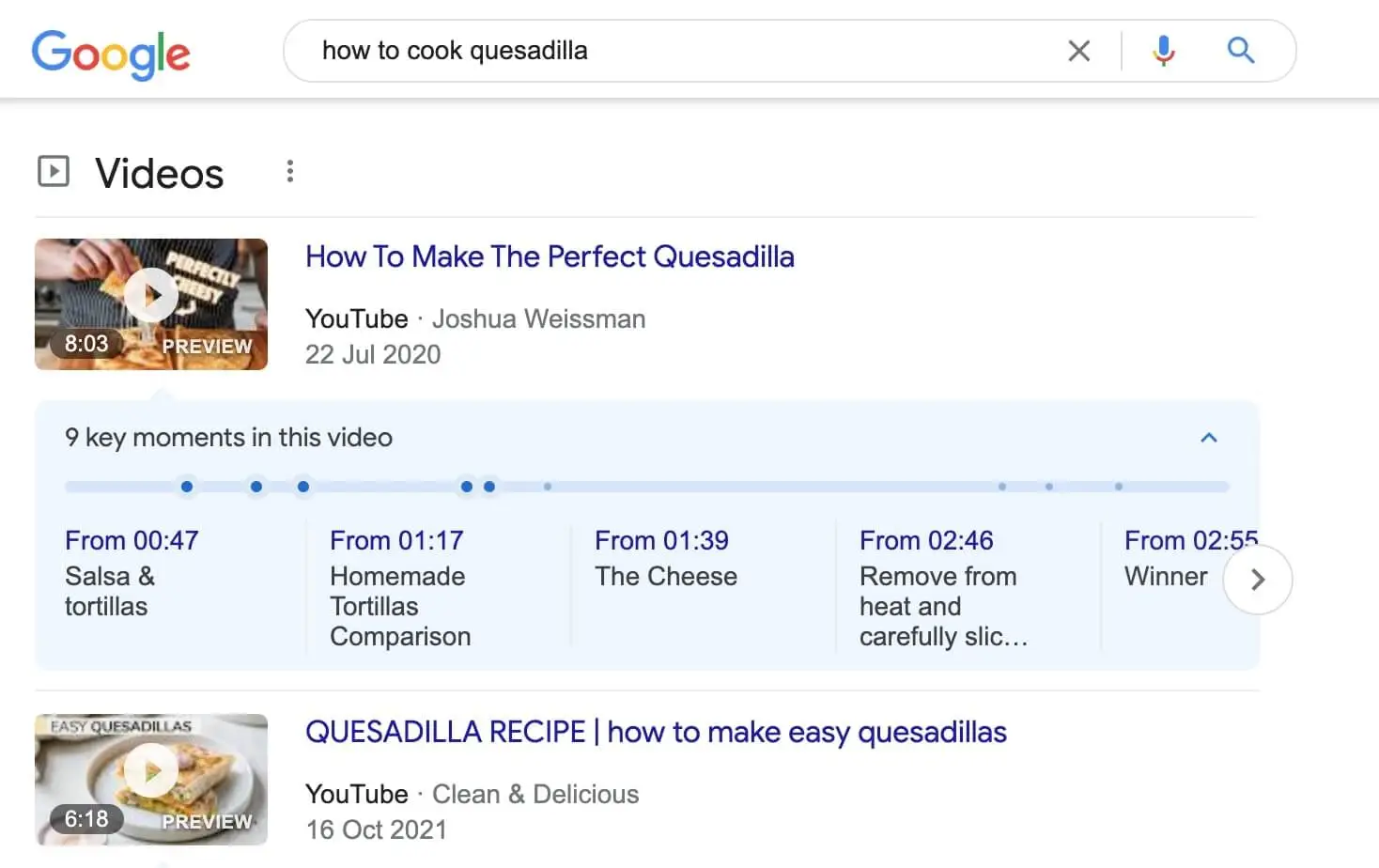Open QUESADILLA RECIPE easy quesadillas link
The image size is (1379, 868).
pos(656,732)
